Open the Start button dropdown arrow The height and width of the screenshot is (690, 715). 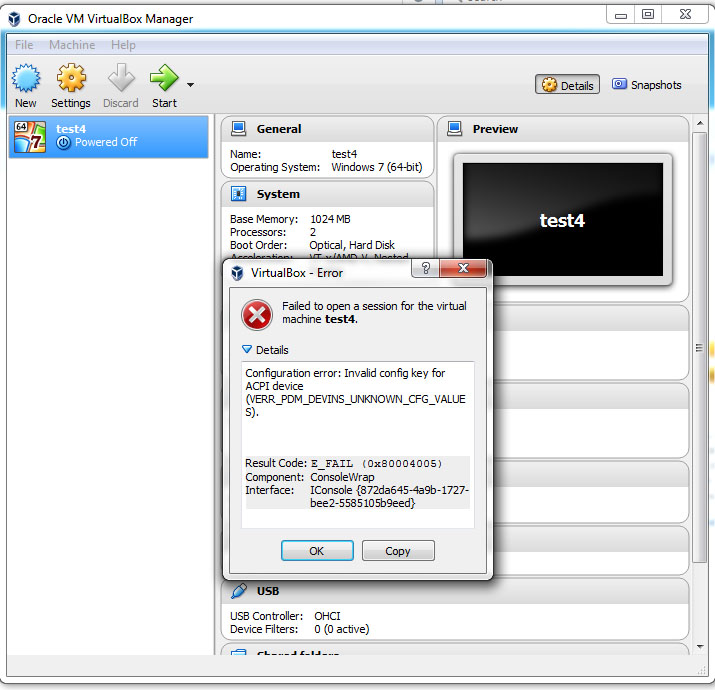click(190, 84)
